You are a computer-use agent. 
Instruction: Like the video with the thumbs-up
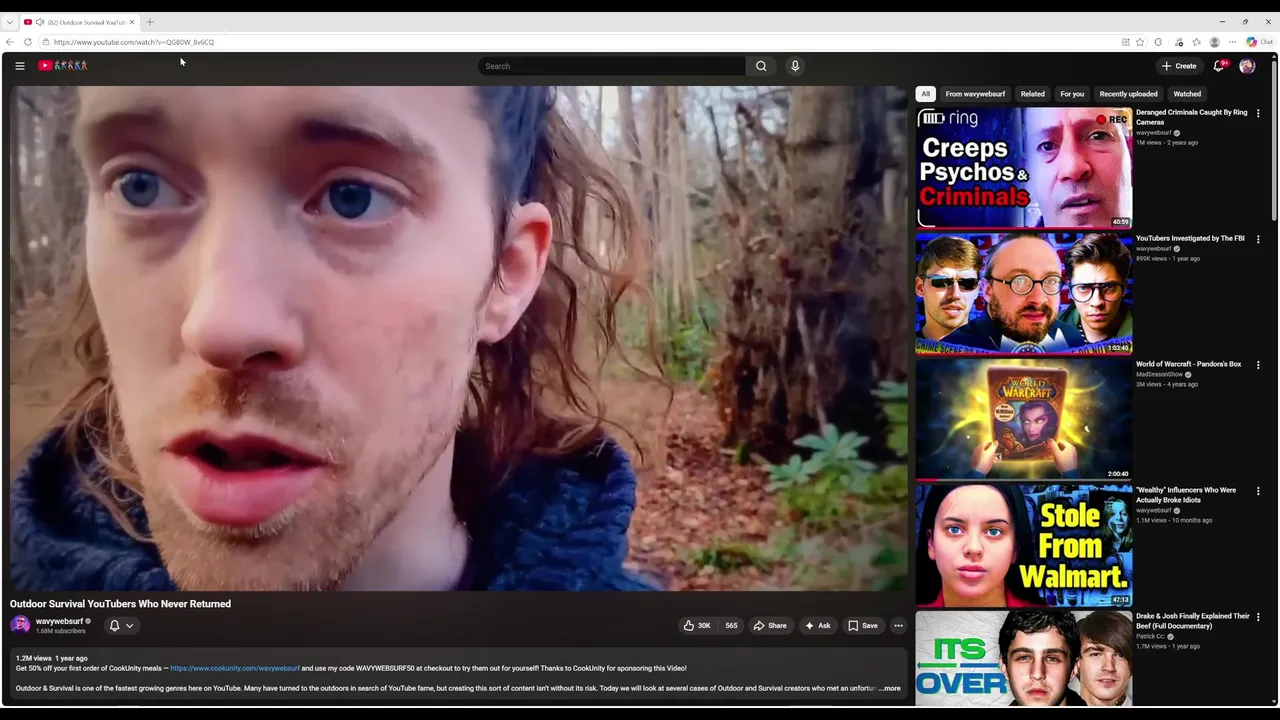[x=697, y=626]
